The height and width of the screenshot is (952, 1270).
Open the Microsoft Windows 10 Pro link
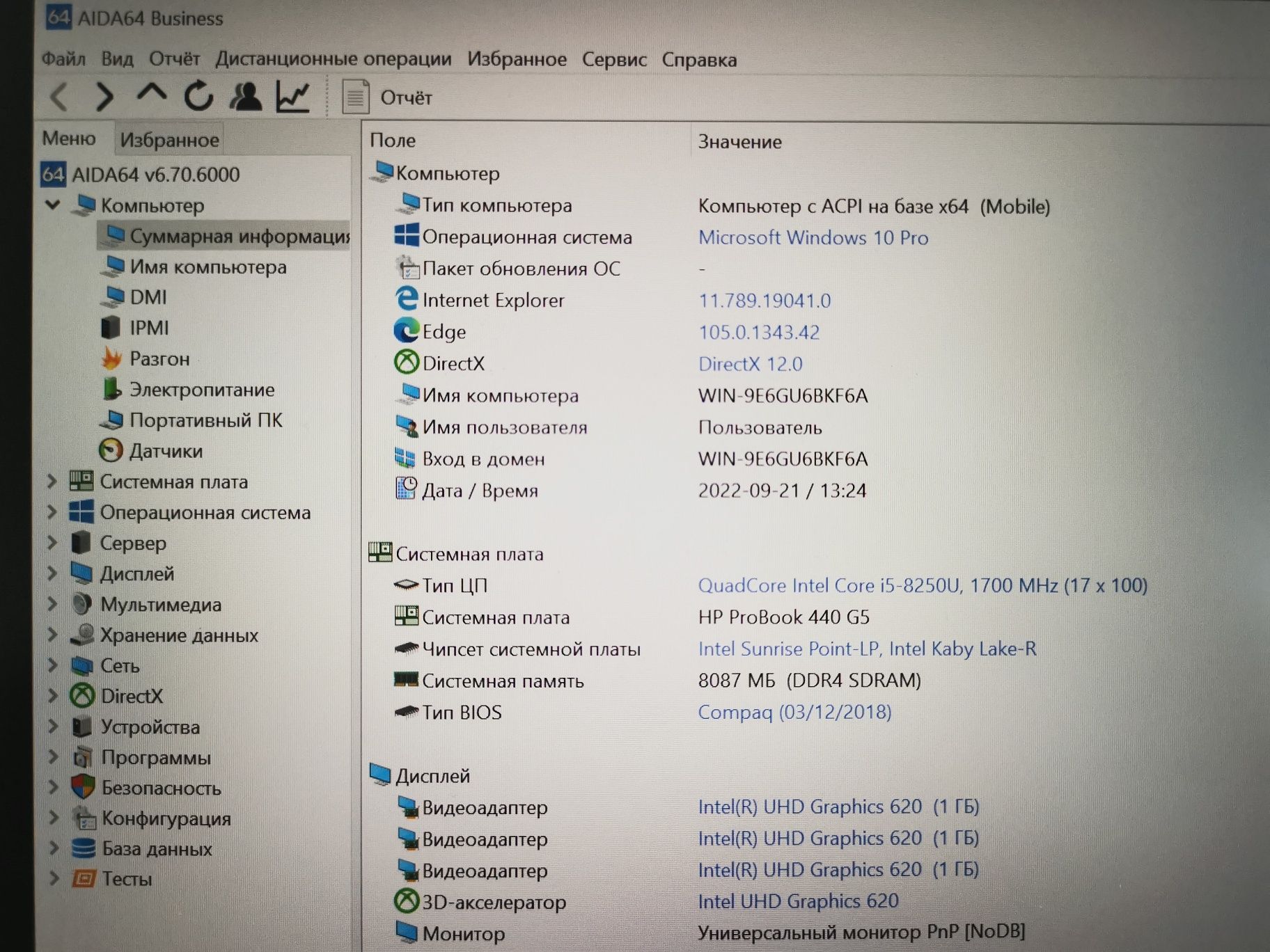(x=813, y=237)
